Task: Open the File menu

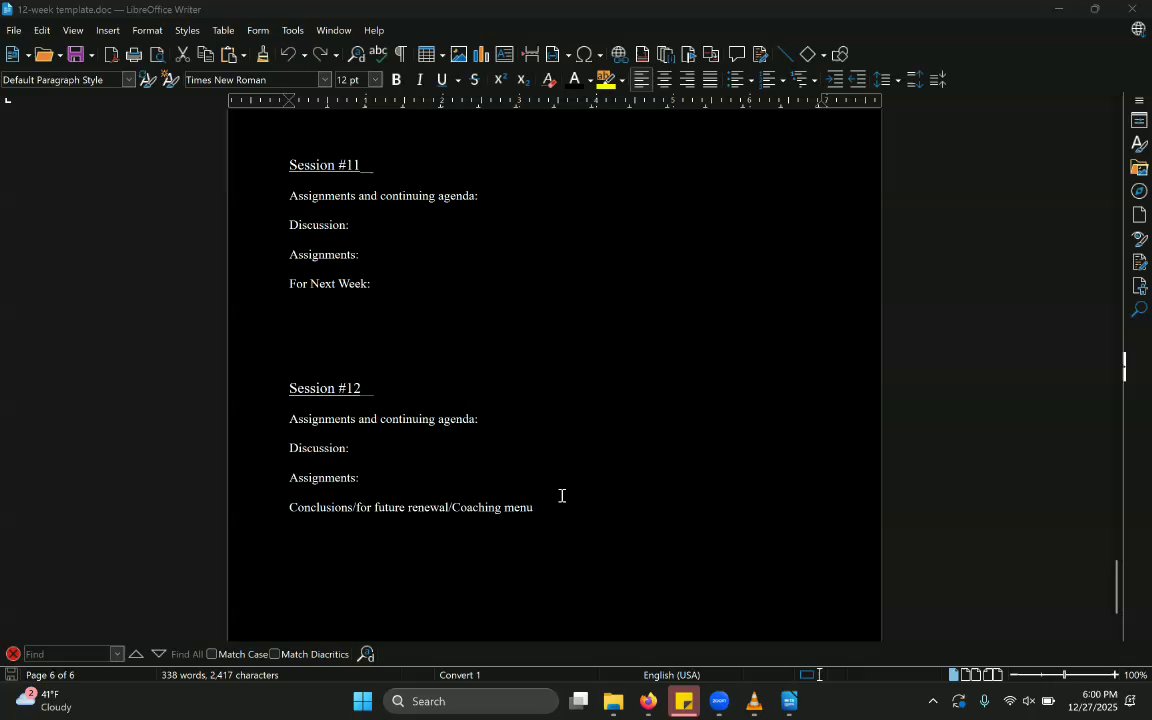Action: 13,30
